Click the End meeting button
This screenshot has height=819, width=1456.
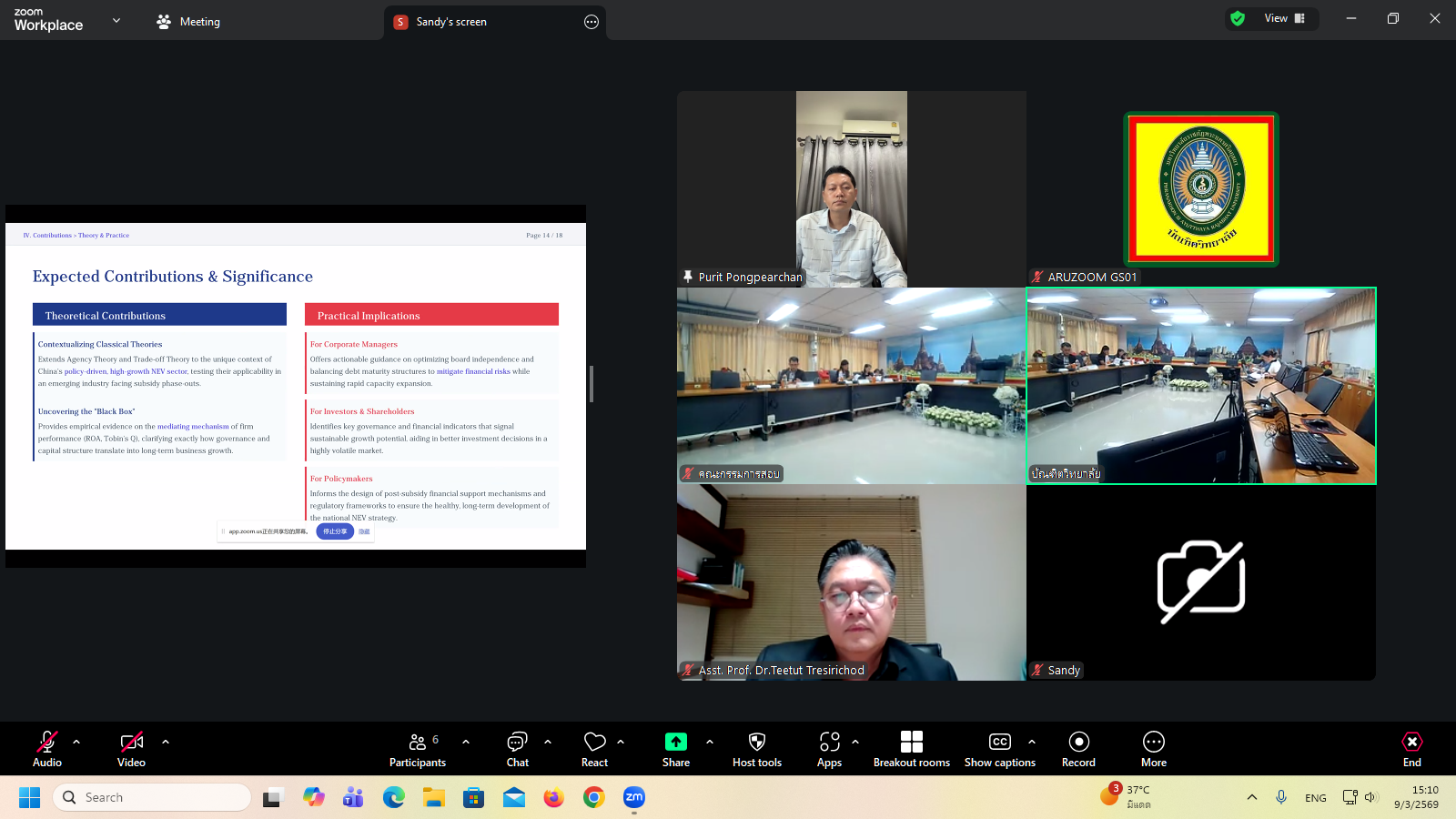(x=1411, y=749)
